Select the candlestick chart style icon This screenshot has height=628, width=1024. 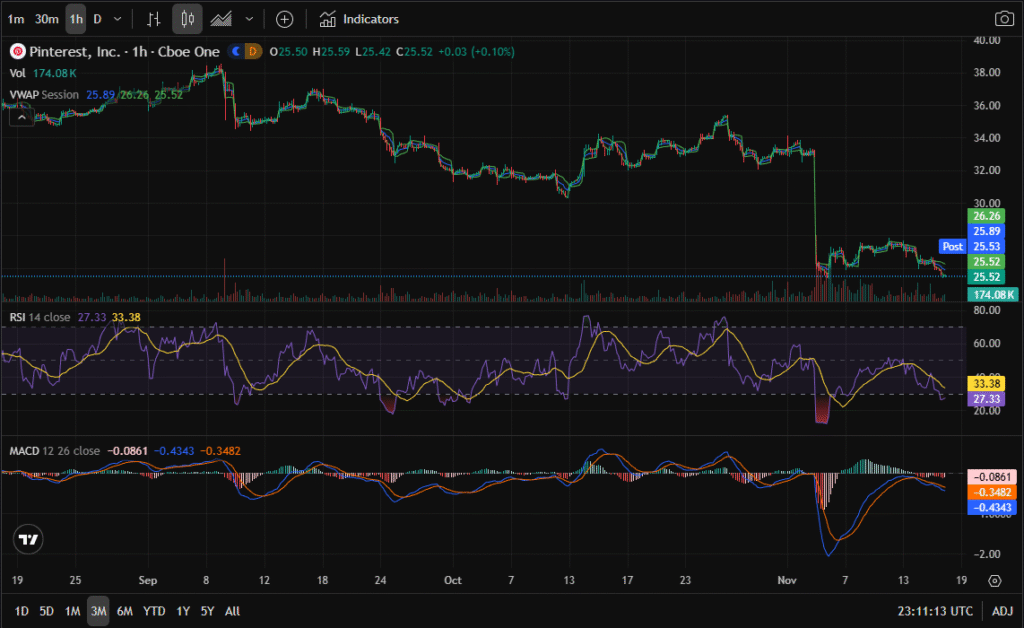pyautogui.click(x=187, y=19)
